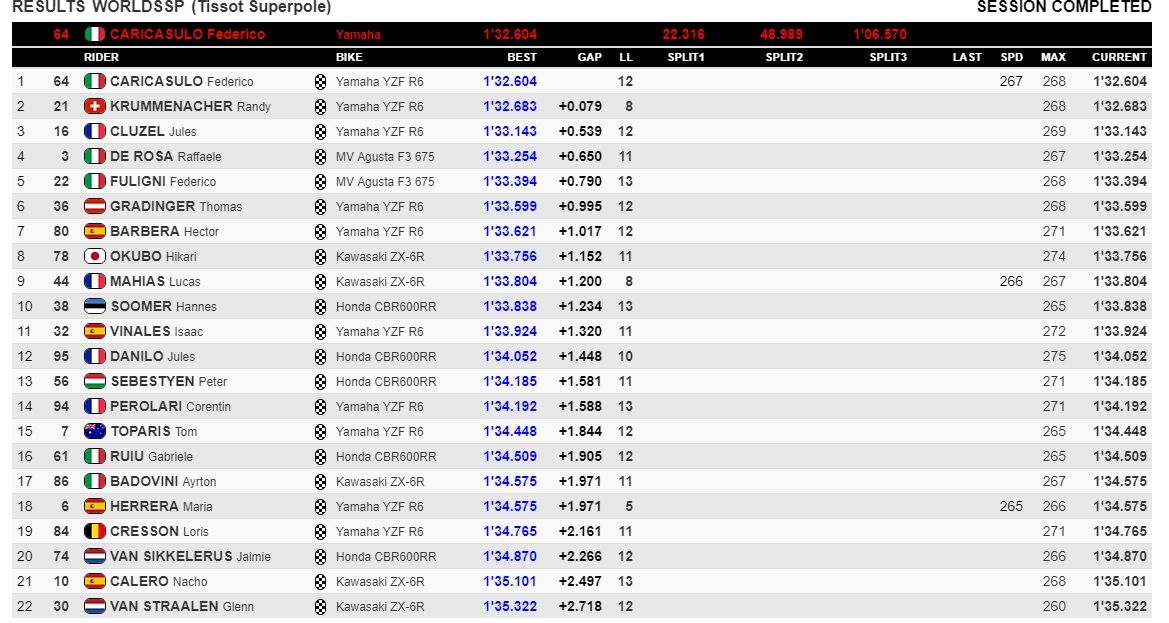The image size is (1169, 623).
Task: Click the checkered flag icon in PEROLARI's row
Action: point(321,407)
